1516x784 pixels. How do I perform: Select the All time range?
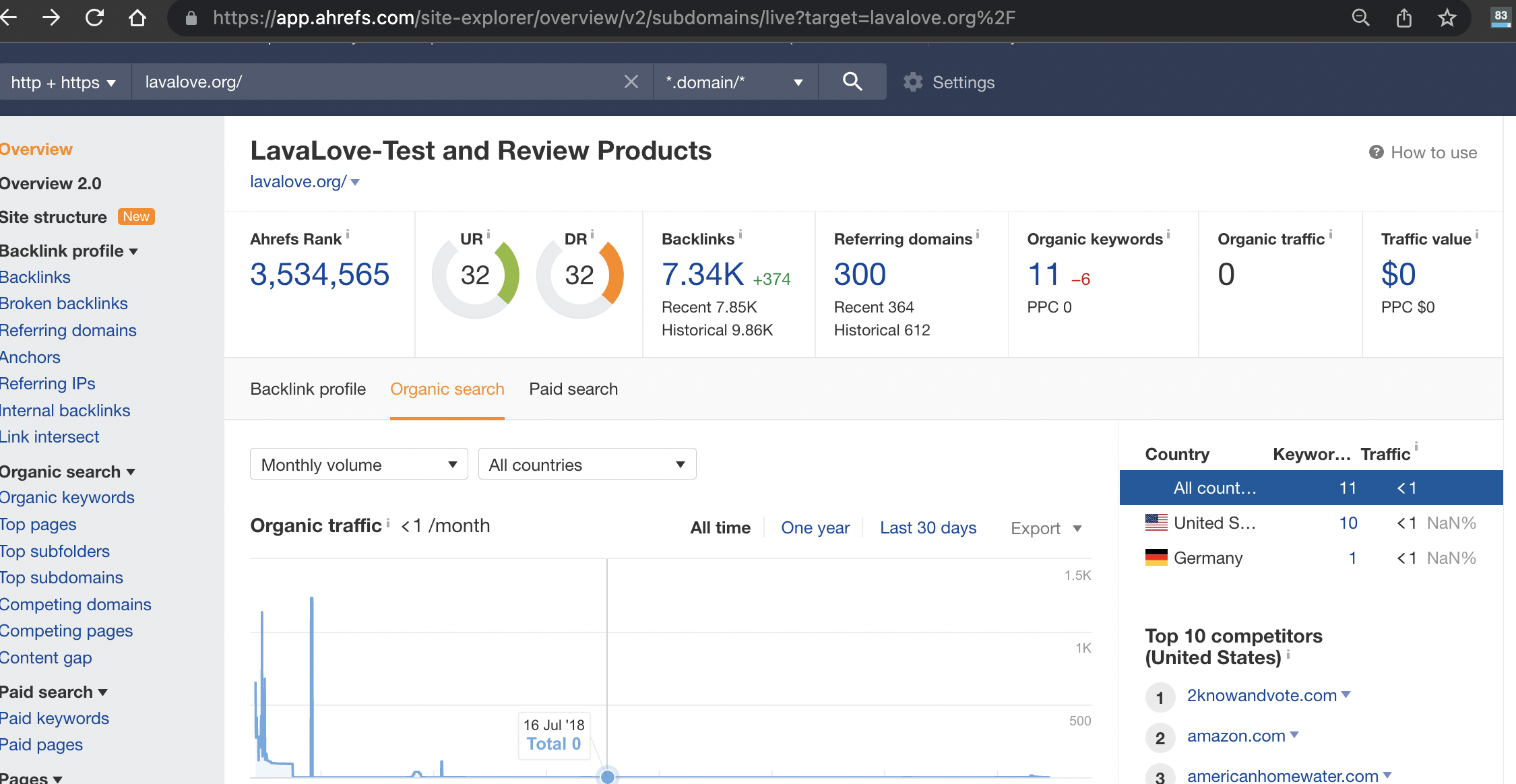(720, 527)
